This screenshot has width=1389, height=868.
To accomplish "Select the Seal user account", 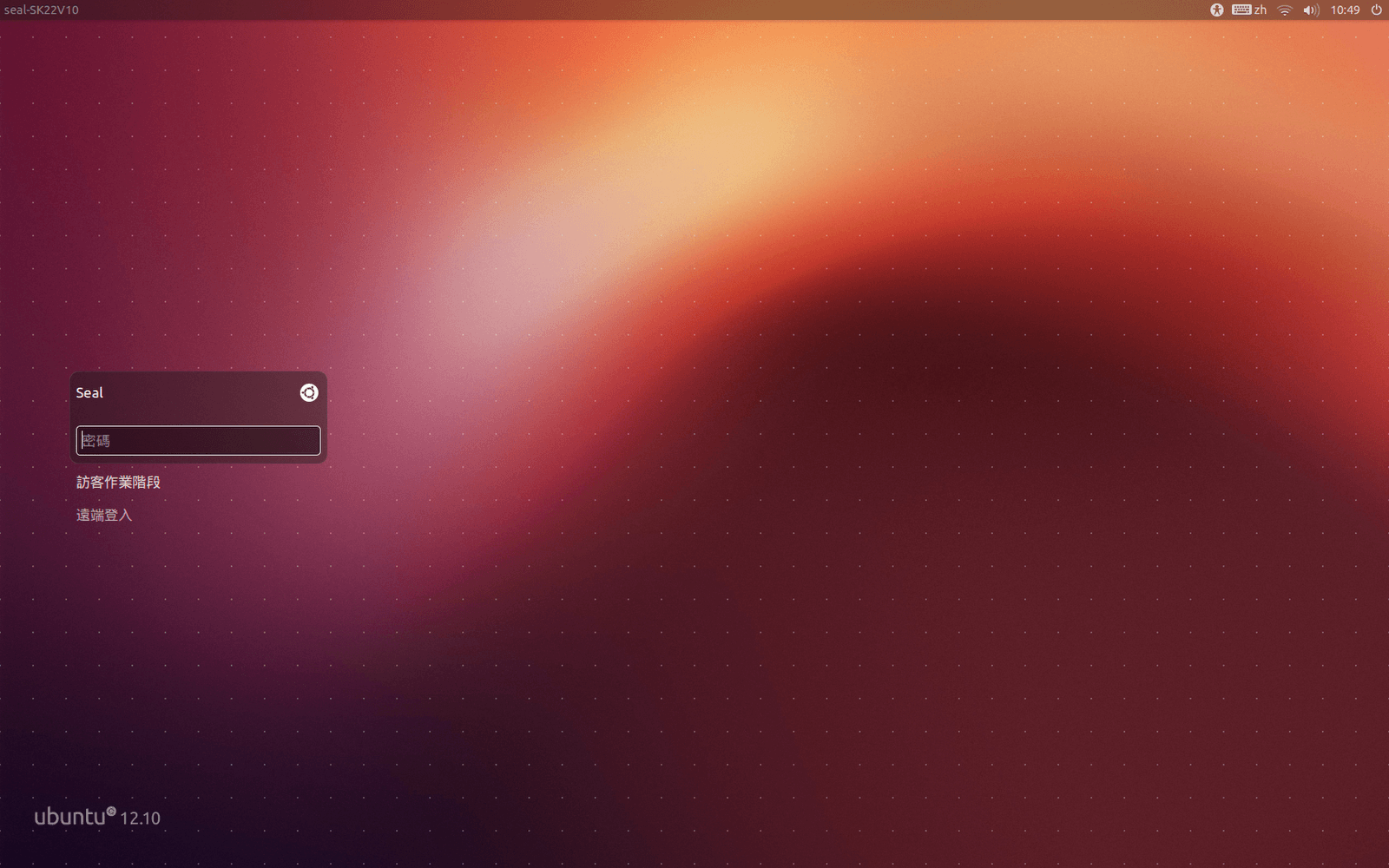I will click(89, 392).
